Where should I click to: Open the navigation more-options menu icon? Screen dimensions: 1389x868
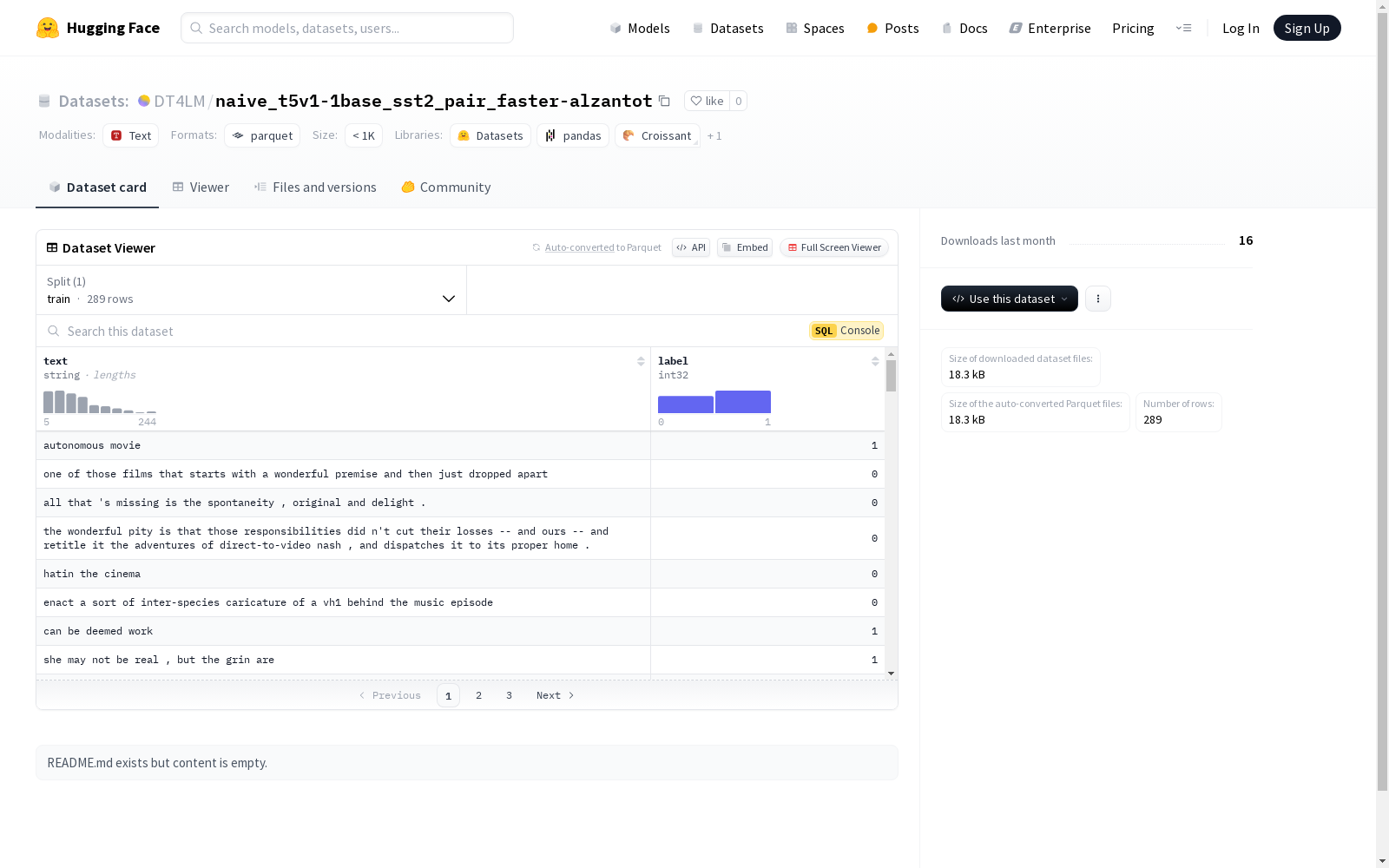[1183, 28]
